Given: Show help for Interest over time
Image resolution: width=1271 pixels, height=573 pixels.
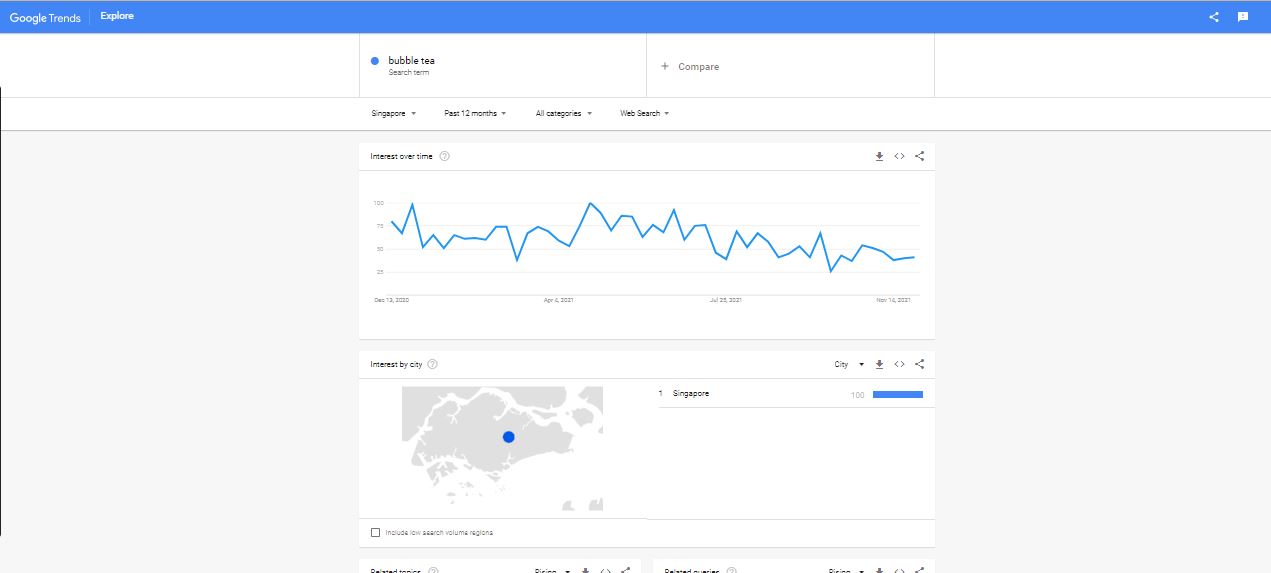Looking at the screenshot, I should [444, 156].
